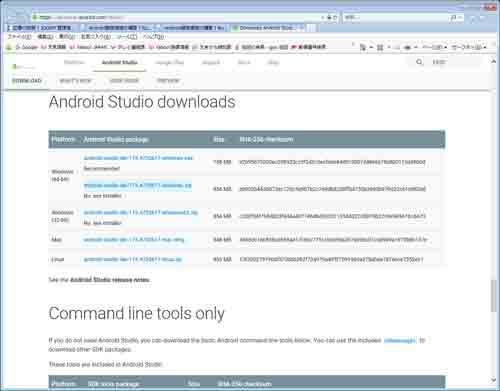Viewport: 500px width, 391px height.
Task: Open the Platform site navigation item
Action: [x=74, y=62]
